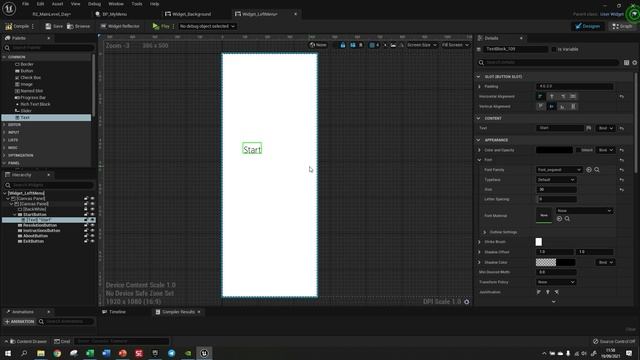Select InstructionsButton in Hierarchy

42,231
